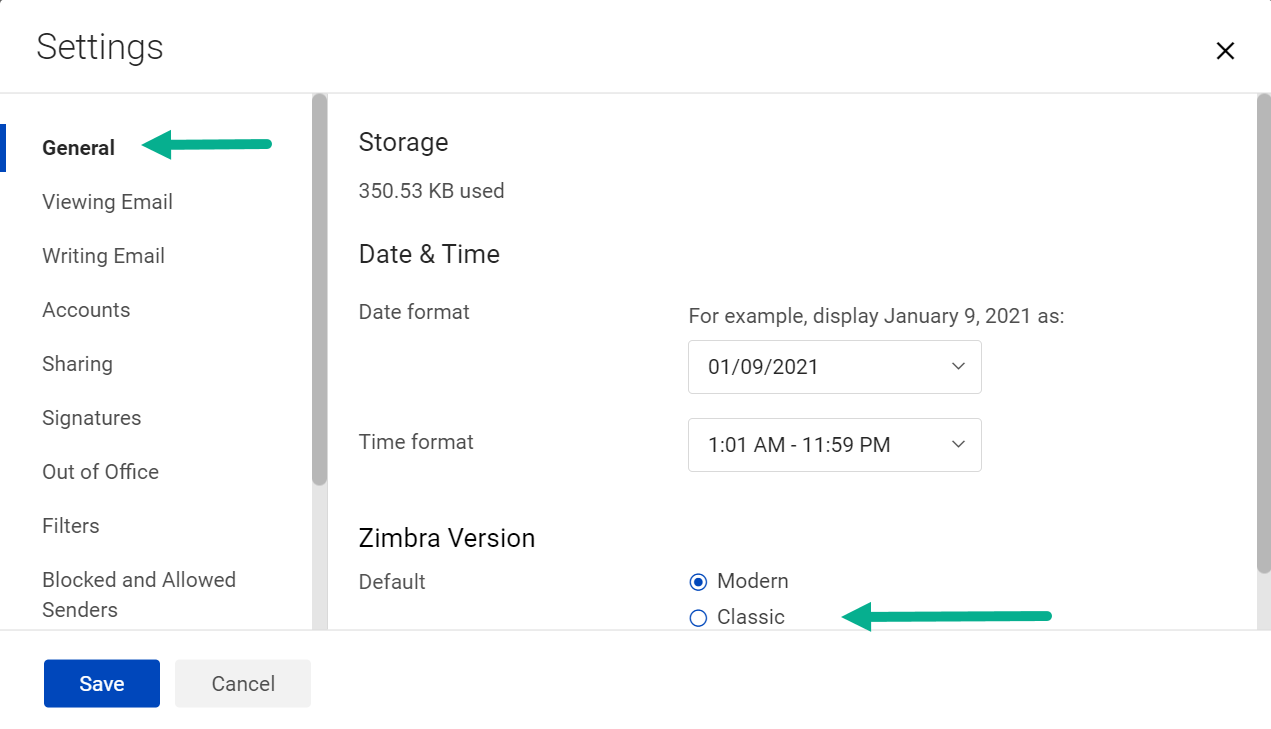
Task: Open the Date format dropdown
Action: tap(834, 367)
